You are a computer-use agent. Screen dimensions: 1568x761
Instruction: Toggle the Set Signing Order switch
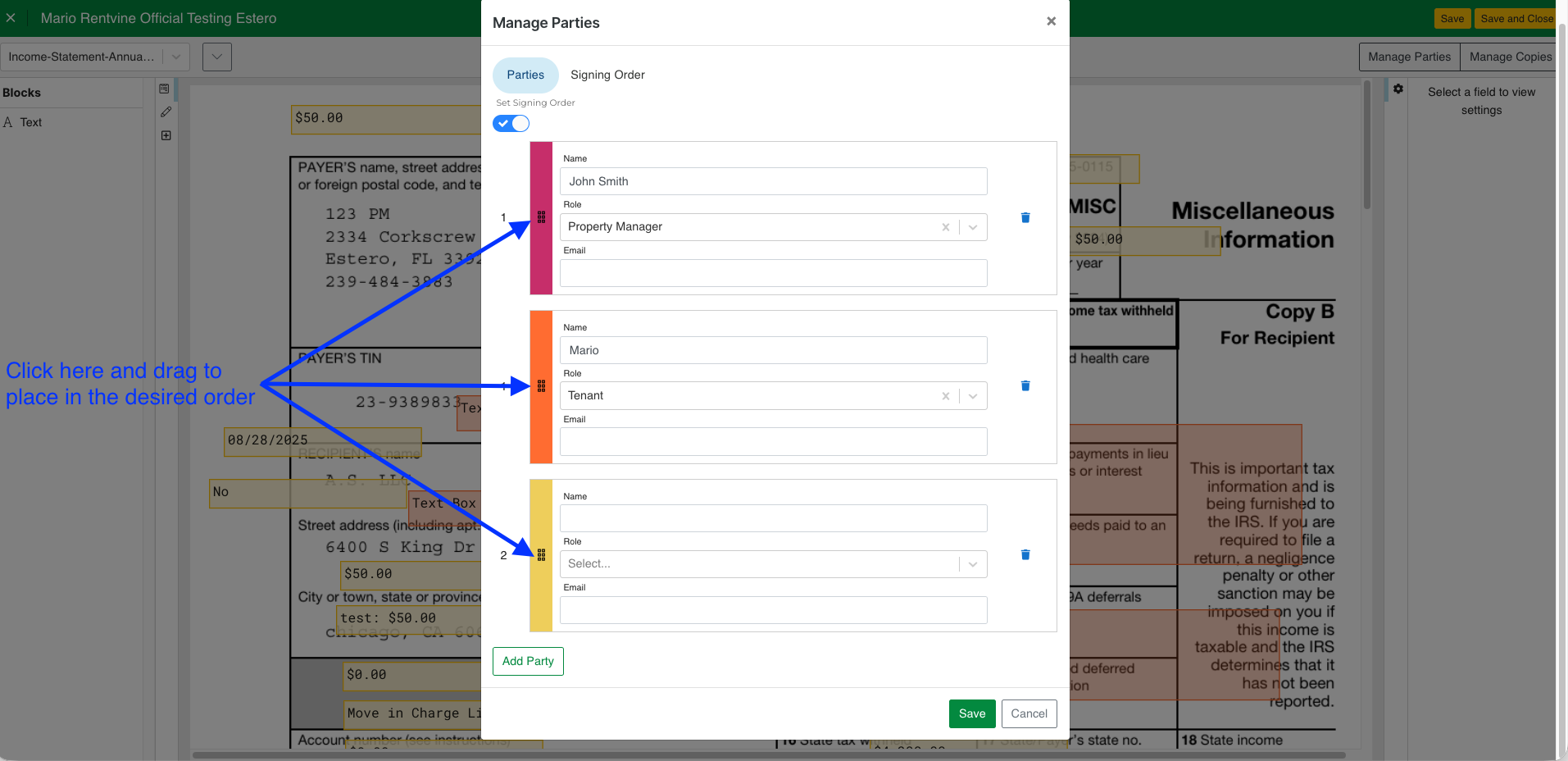pyautogui.click(x=511, y=124)
